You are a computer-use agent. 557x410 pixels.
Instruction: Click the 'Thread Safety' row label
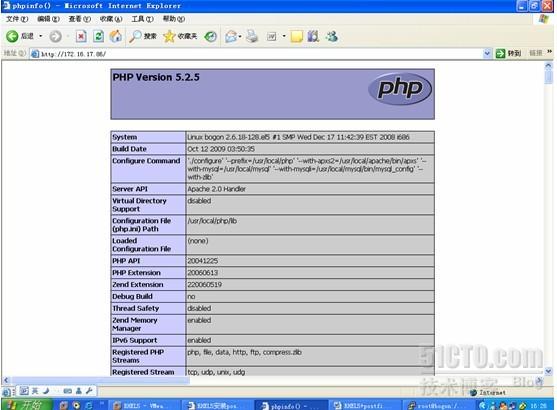pos(136,308)
